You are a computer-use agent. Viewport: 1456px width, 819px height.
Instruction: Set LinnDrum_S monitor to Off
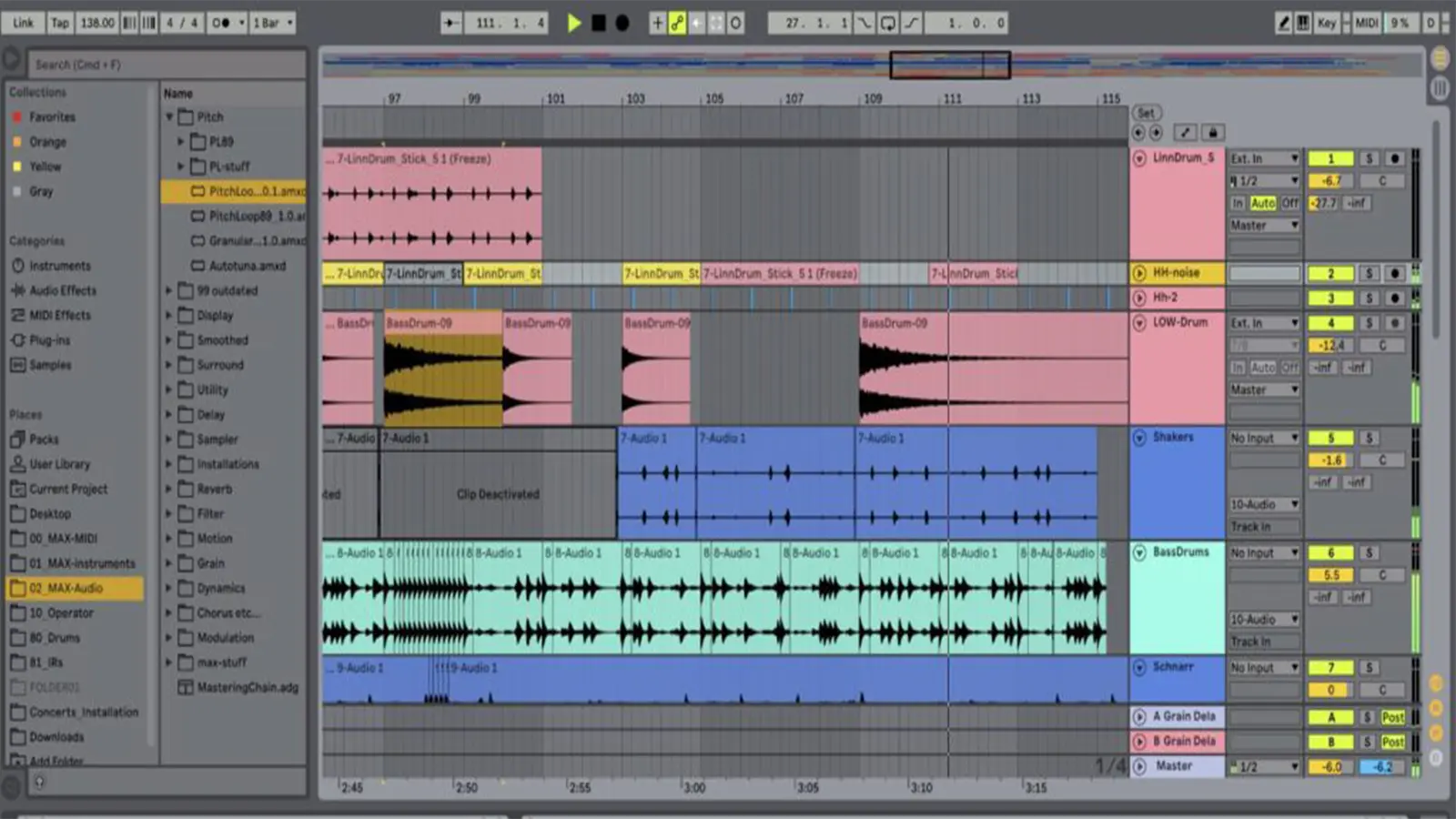(x=1290, y=203)
